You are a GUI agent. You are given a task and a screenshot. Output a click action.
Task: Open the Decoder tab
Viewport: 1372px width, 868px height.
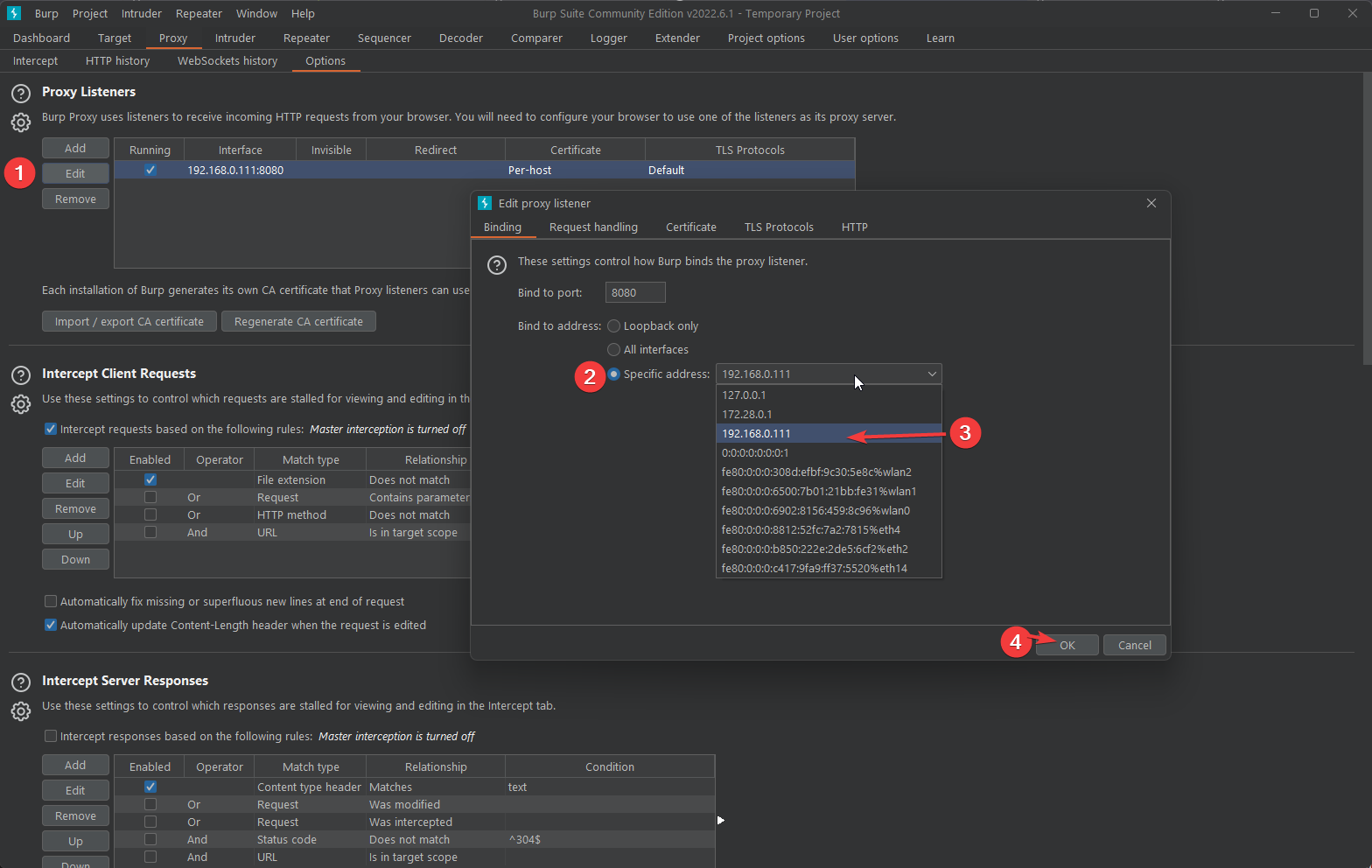tap(461, 38)
